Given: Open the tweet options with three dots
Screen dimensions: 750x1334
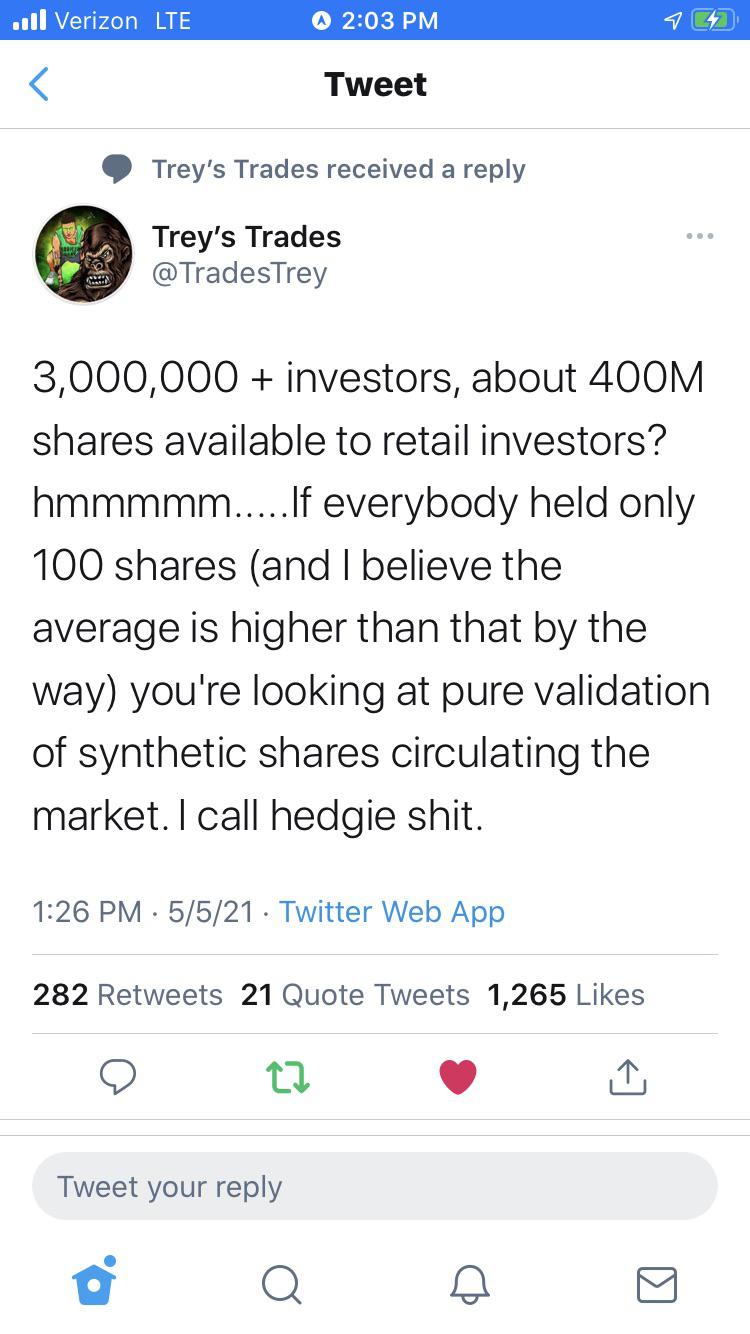Looking at the screenshot, I should [700, 236].
